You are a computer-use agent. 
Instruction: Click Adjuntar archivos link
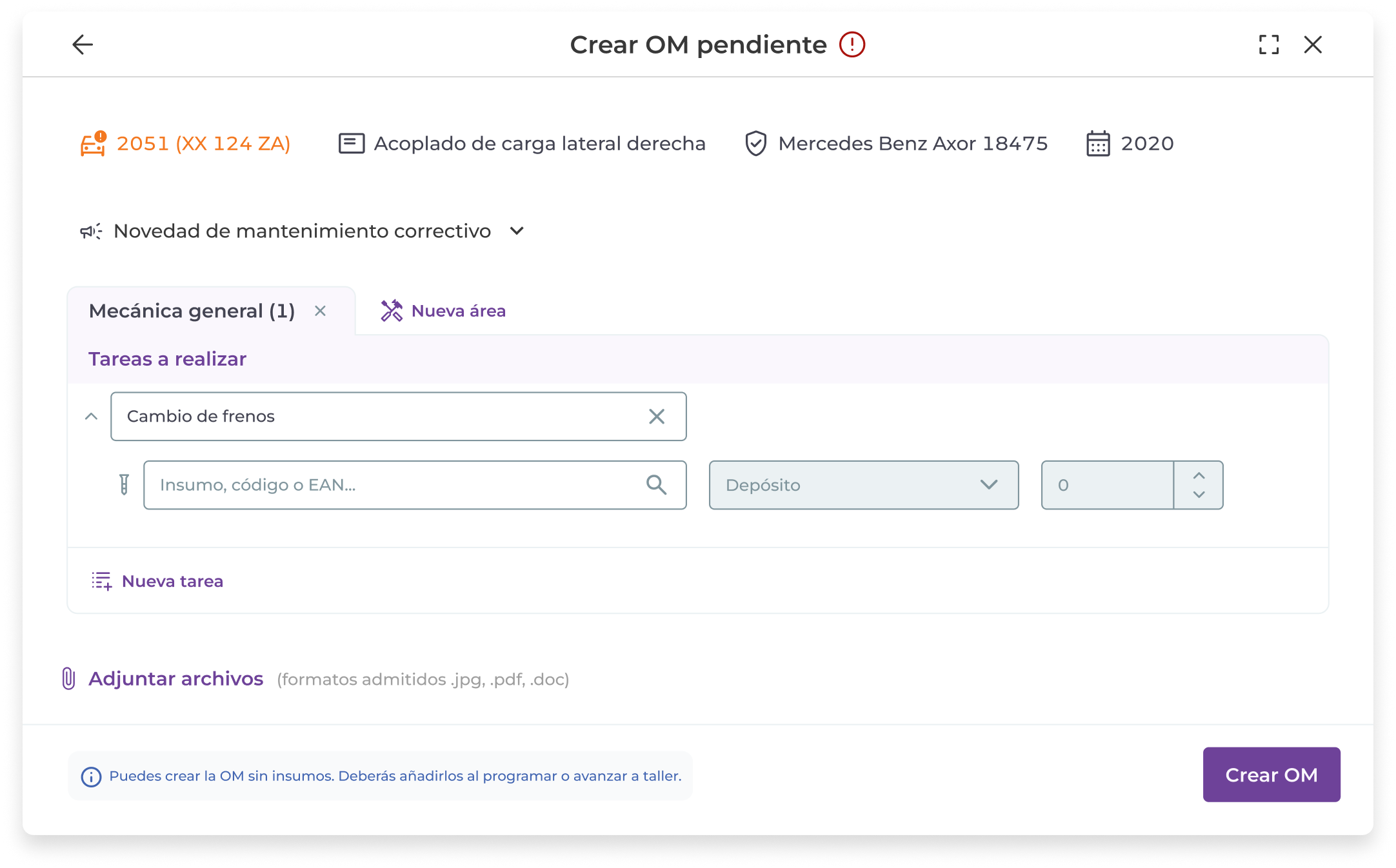pyautogui.click(x=175, y=678)
